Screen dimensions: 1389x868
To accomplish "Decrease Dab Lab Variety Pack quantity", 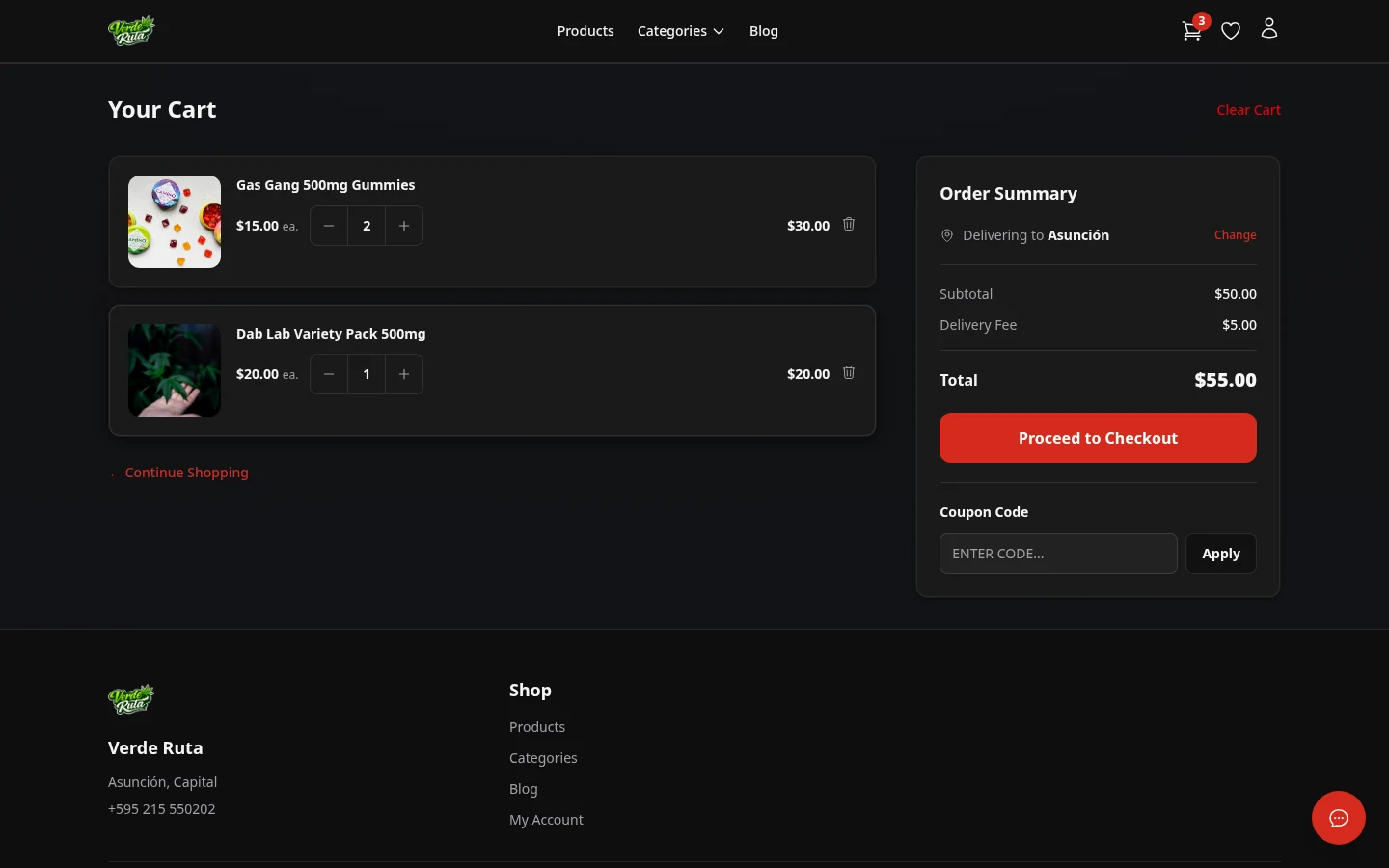I will click(329, 373).
